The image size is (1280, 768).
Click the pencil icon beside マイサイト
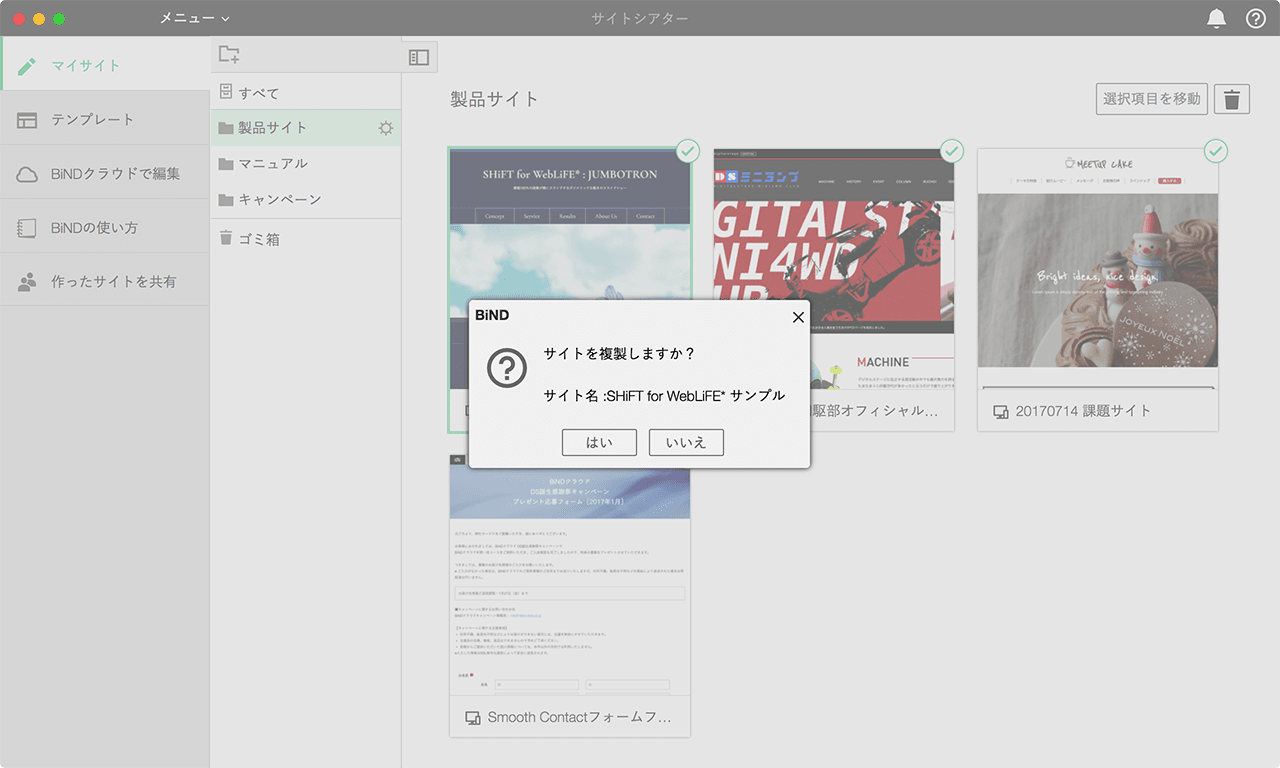point(27,66)
